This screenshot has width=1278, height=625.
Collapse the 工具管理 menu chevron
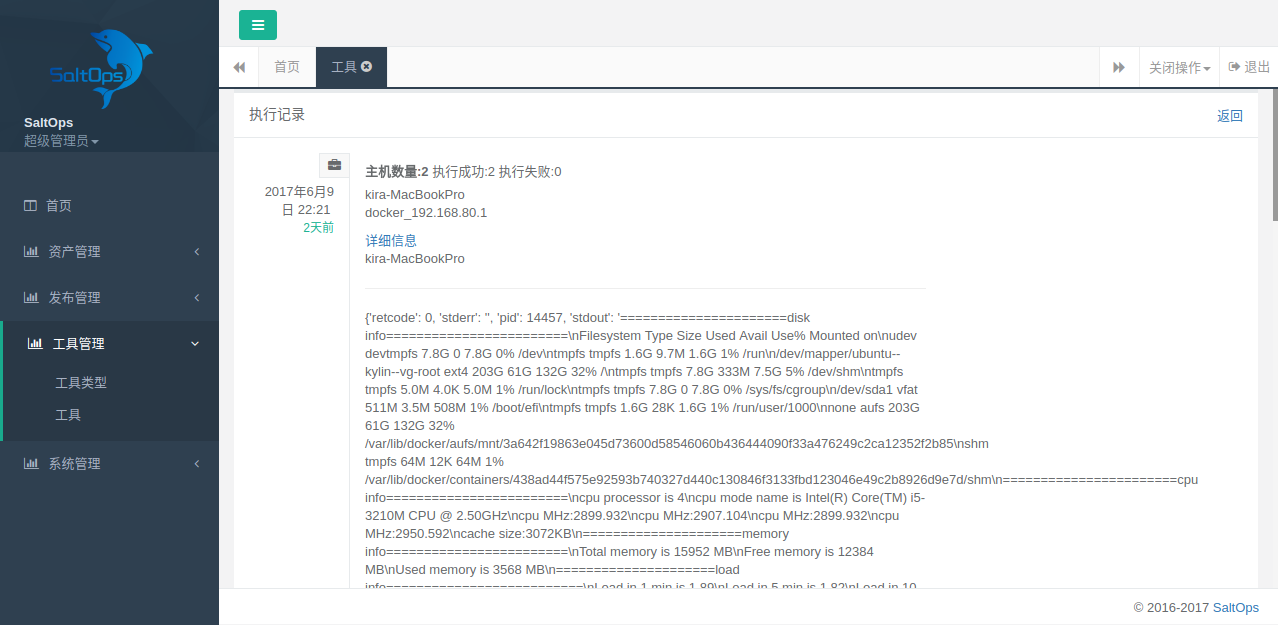click(195, 343)
